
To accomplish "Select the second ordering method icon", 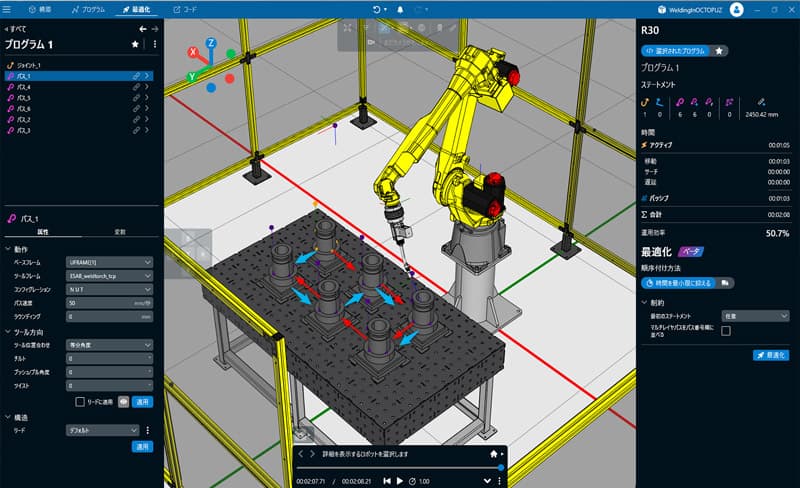I will pyautogui.click(x=725, y=283).
